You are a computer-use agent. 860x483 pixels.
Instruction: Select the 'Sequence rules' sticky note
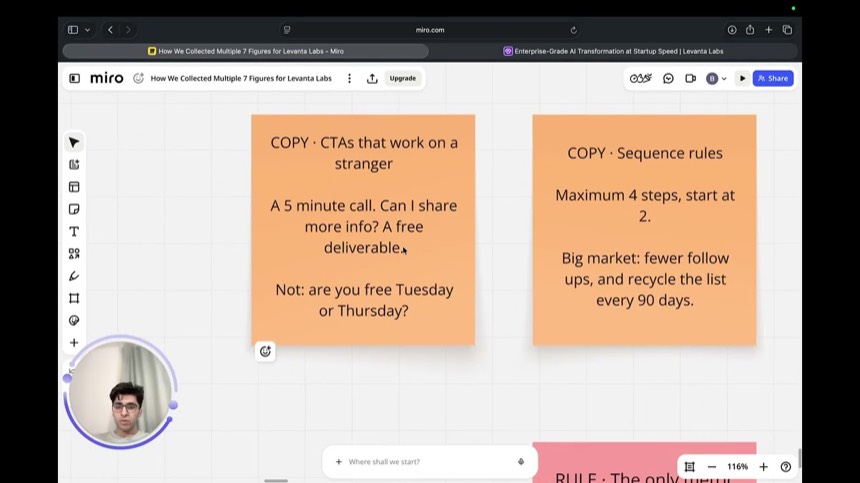[x=644, y=230]
